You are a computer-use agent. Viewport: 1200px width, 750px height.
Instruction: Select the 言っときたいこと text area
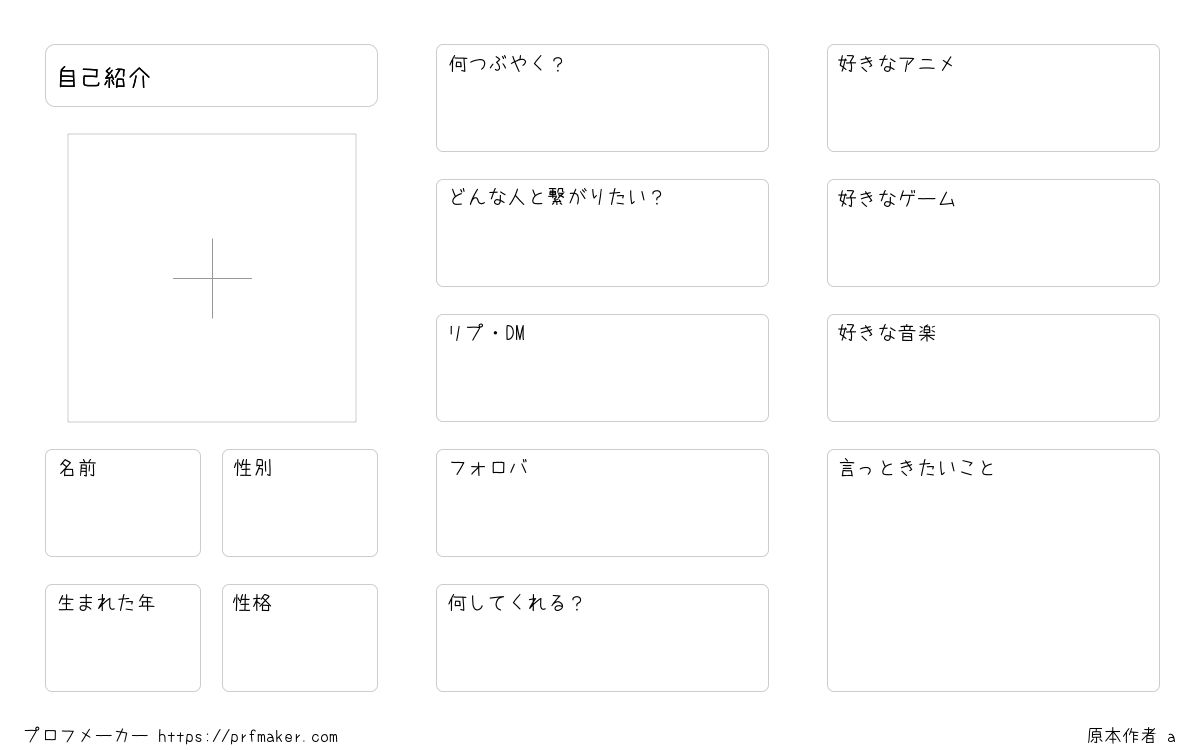[993, 570]
